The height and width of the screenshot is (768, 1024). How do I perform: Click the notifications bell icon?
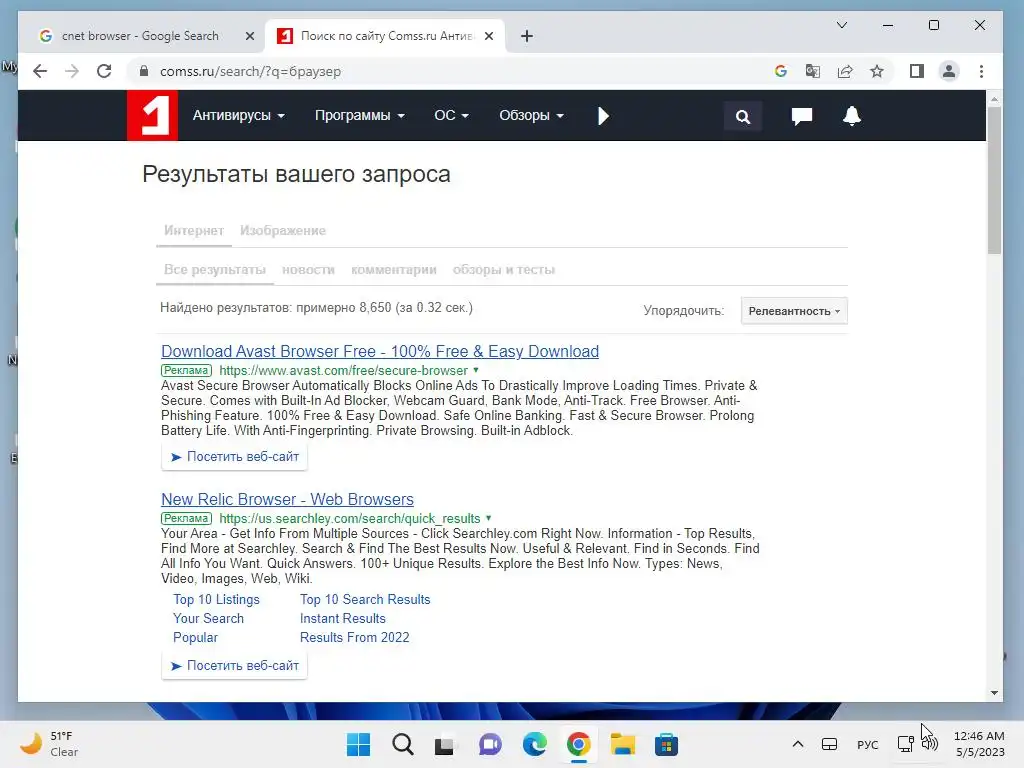coord(852,116)
